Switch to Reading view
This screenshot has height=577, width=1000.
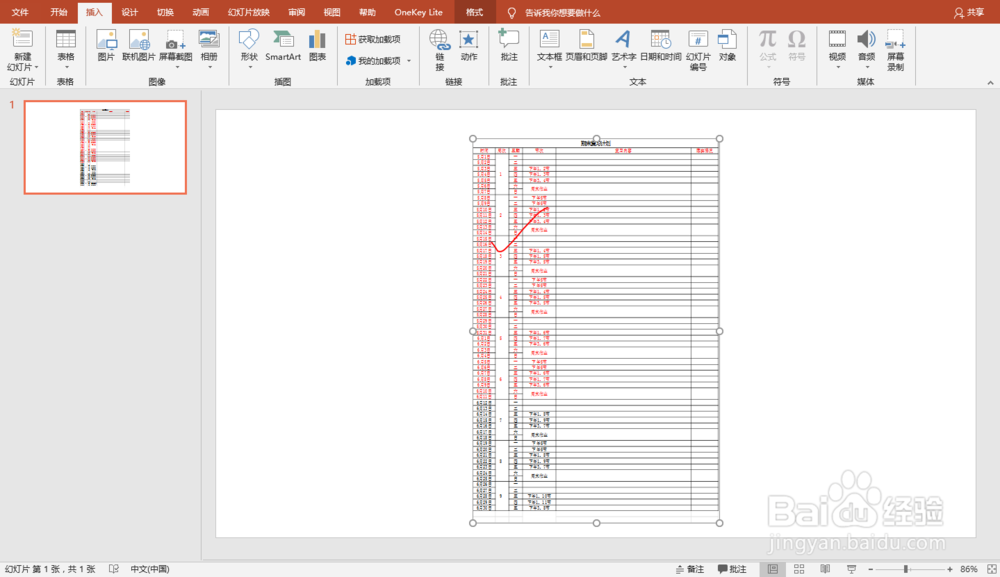pyautogui.click(x=825, y=569)
